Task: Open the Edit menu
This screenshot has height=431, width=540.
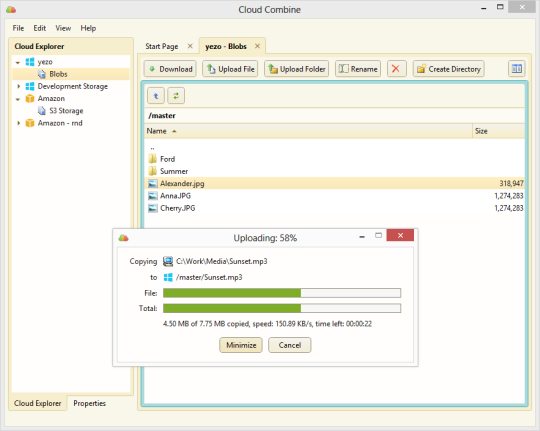Action: point(40,28)
